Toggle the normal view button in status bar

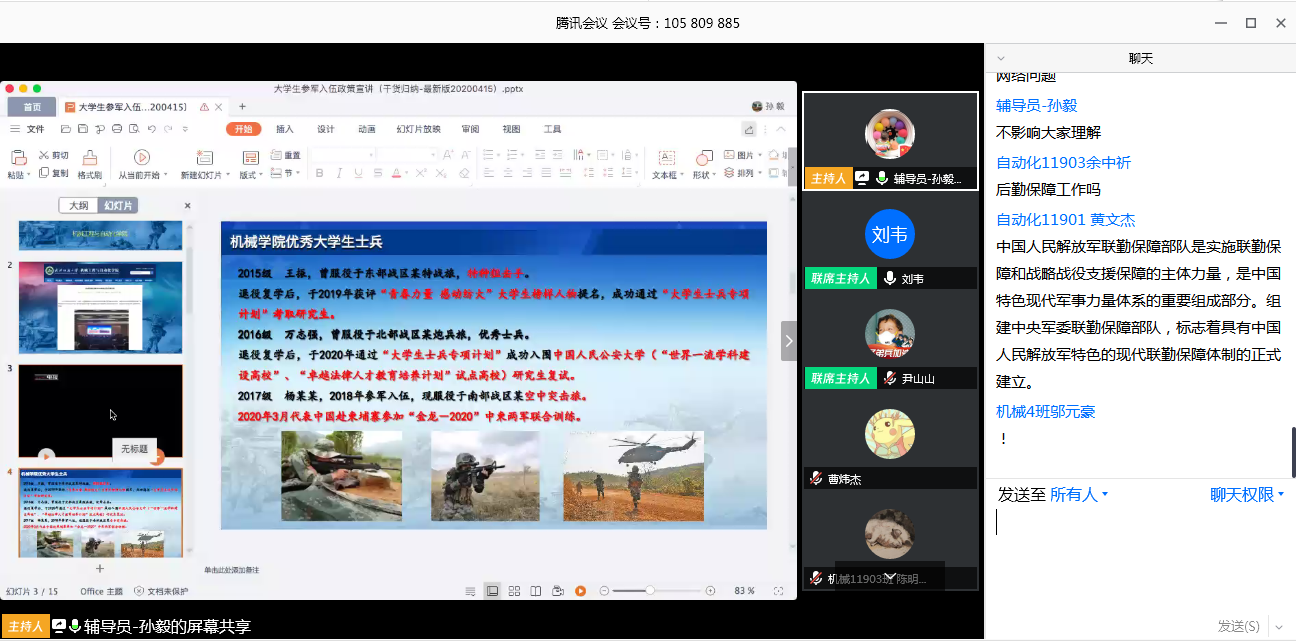tap(492, 591)
